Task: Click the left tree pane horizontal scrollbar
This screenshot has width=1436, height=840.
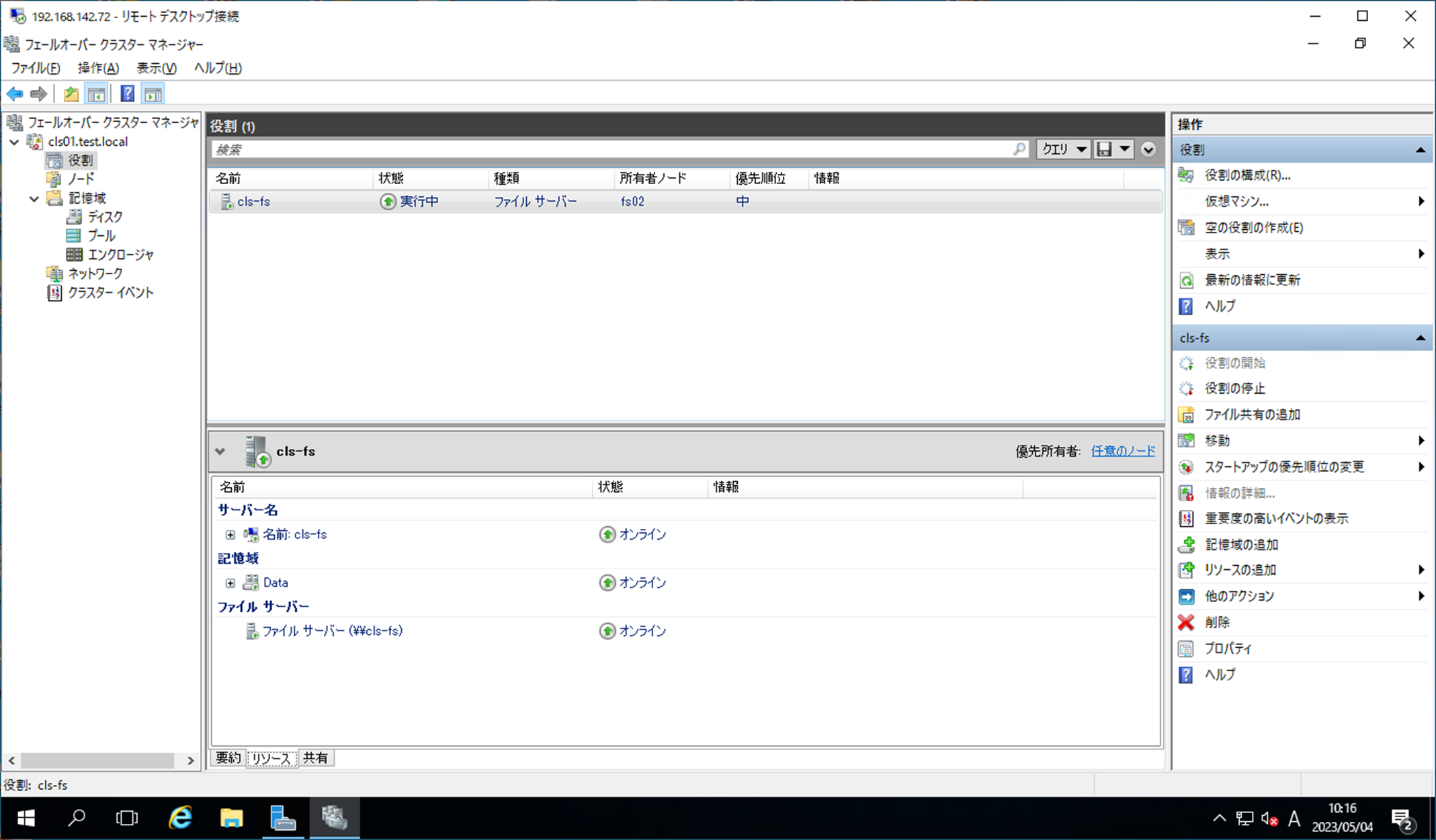Action: [x=97, y=760]
